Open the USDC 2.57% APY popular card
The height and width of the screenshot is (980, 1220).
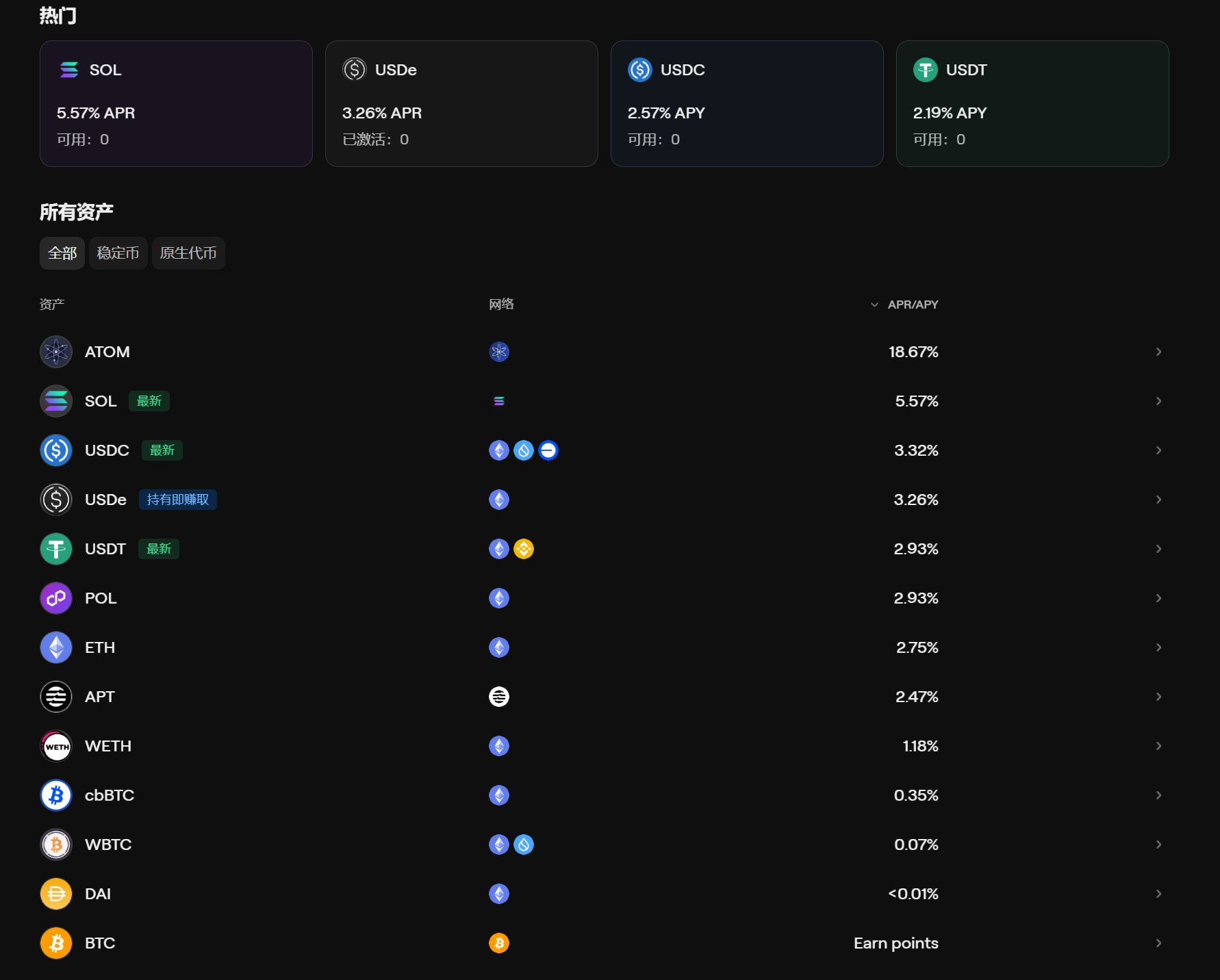coord(747,103)
